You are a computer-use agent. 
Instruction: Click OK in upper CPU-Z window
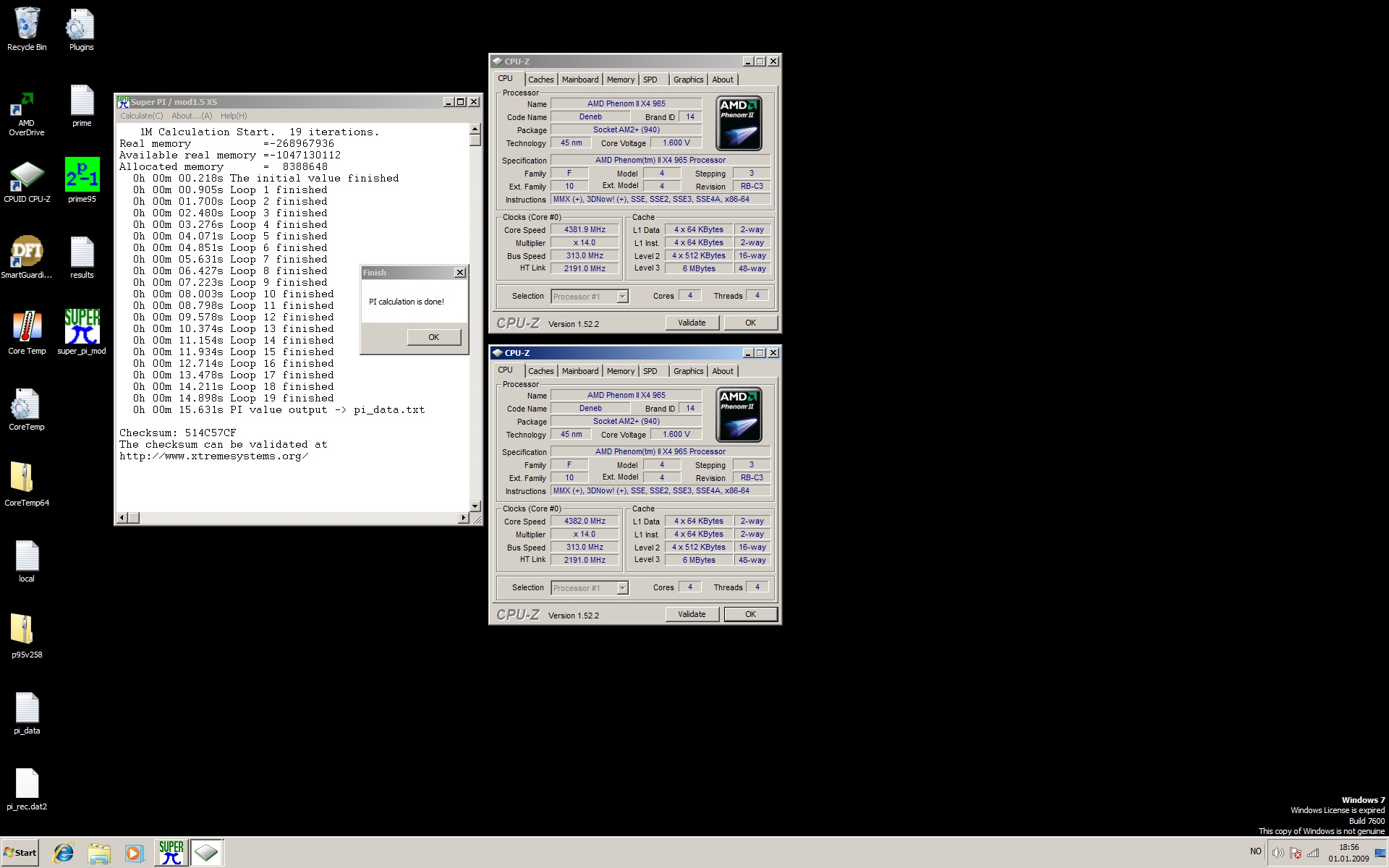(x=750, y=323)
